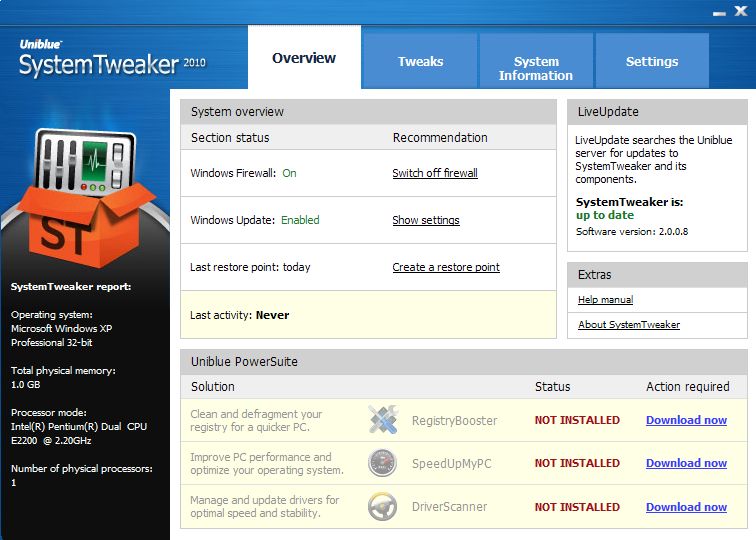Click the 'Solution' column header
The image size is (756, 540).
pyautogui.click(x=213, y=387)
